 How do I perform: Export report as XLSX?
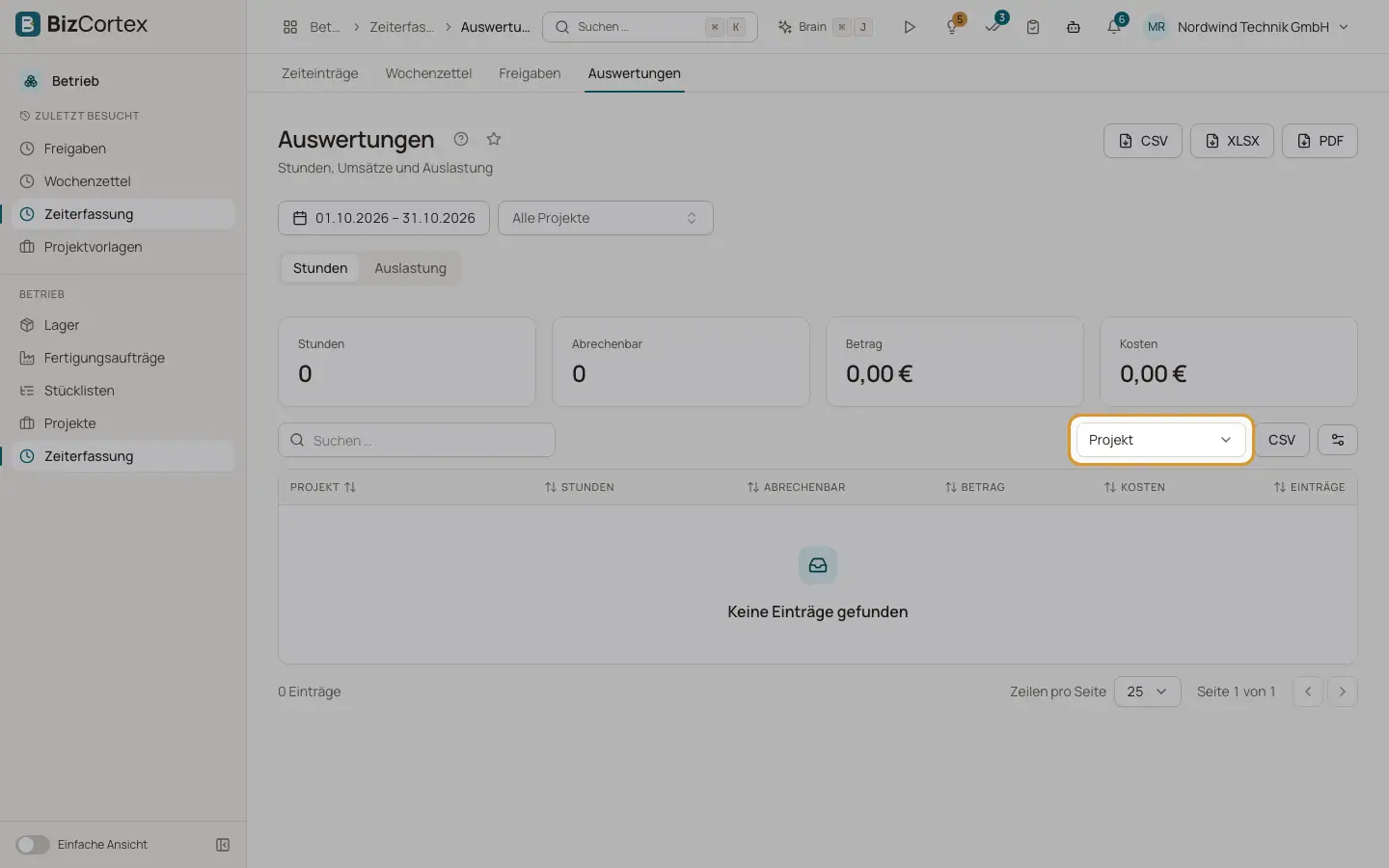point(1232,141)
